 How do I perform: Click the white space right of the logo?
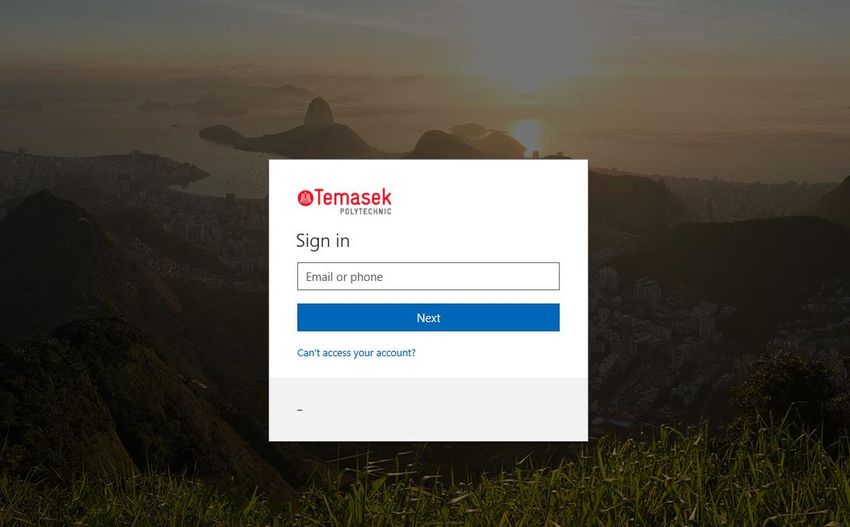point(488,201)
